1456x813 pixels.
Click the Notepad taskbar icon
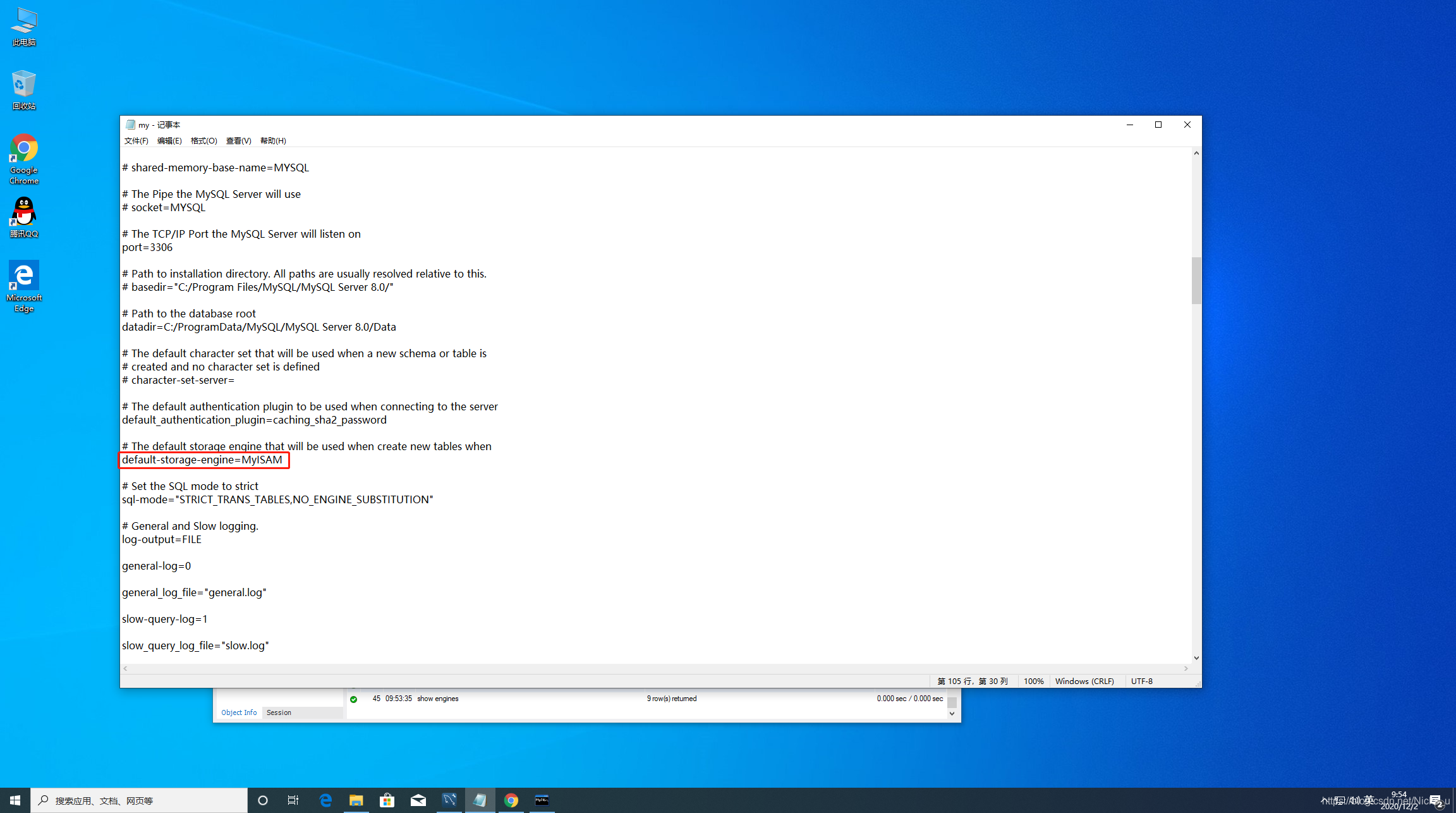pos(480,800)
